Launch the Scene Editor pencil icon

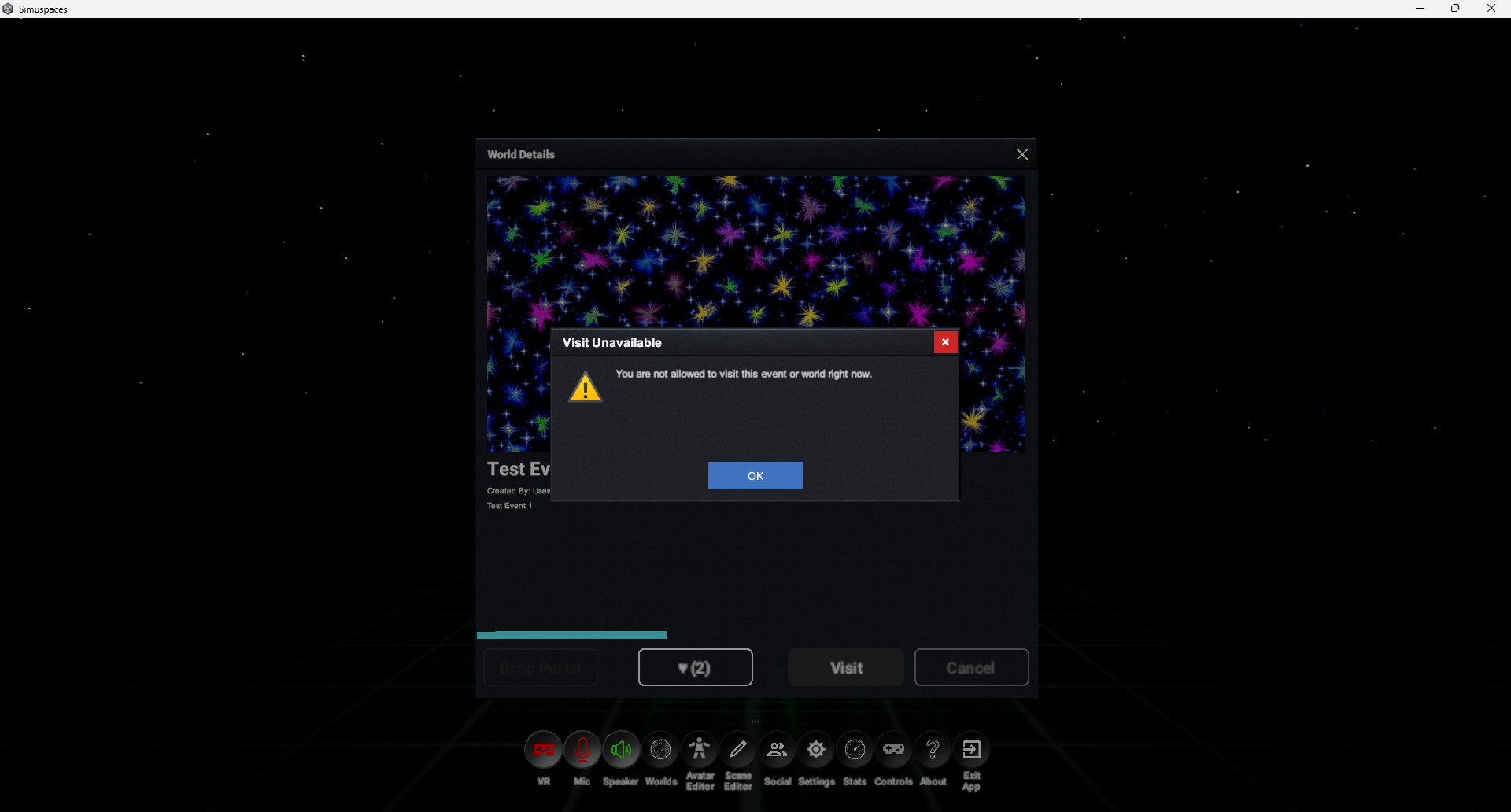(x=738, y=750)
